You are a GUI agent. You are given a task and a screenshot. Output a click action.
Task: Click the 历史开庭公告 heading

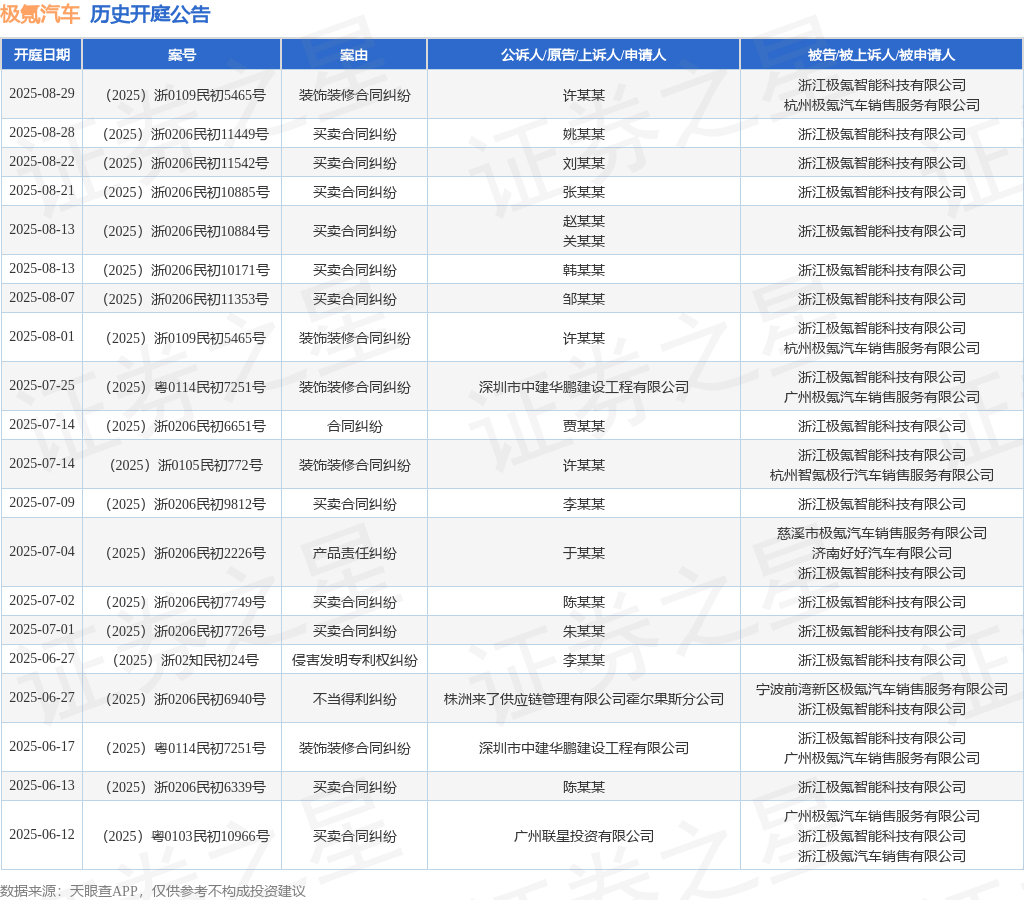coord(150,14)
